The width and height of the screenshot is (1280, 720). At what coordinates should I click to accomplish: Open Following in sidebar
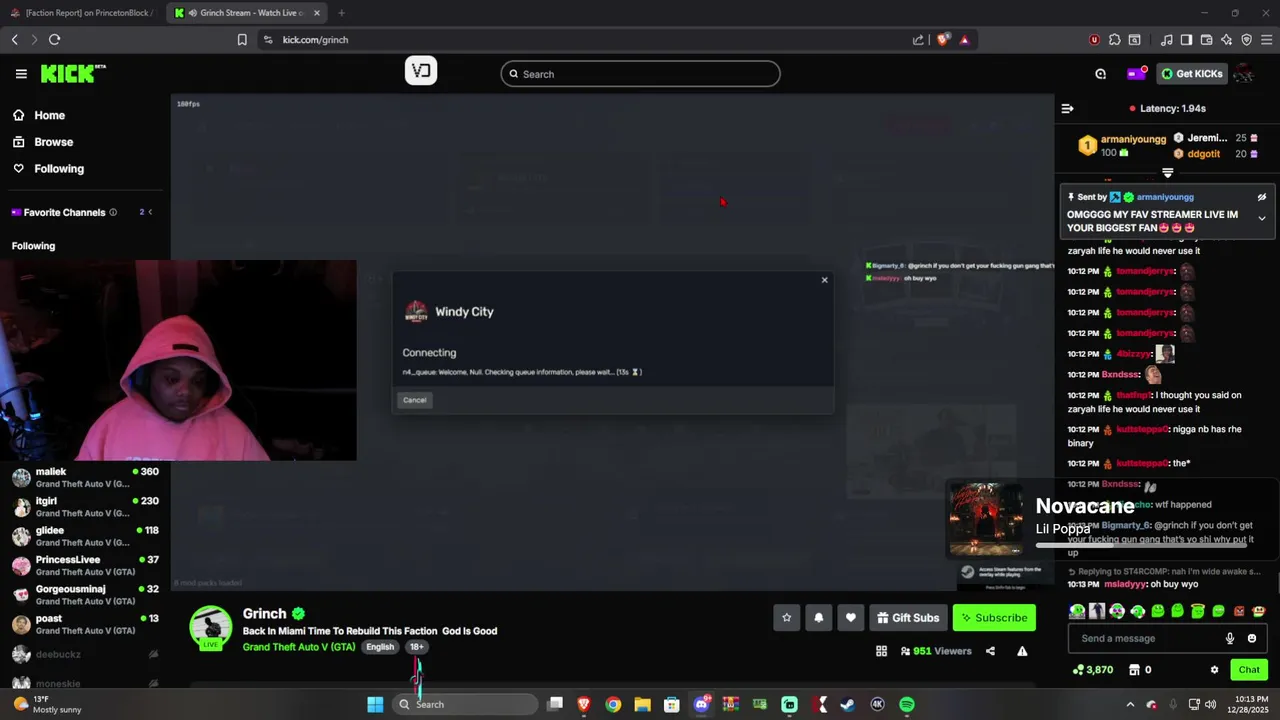59,169
